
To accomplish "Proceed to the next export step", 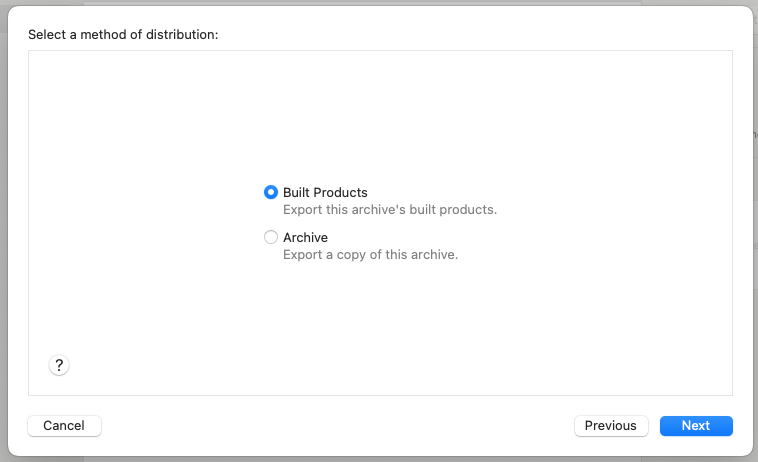I will 696,426.
